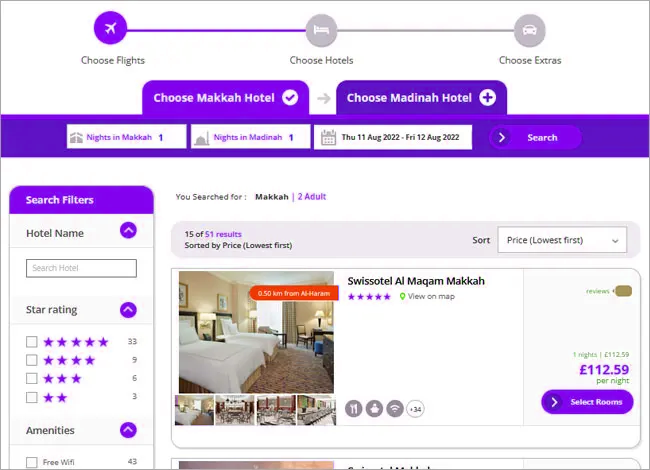This screenshot has height=470, width=650.
Task: Open Swissotel Al Maqam Makkah hotel title
Action: click(x=416, y=281)
